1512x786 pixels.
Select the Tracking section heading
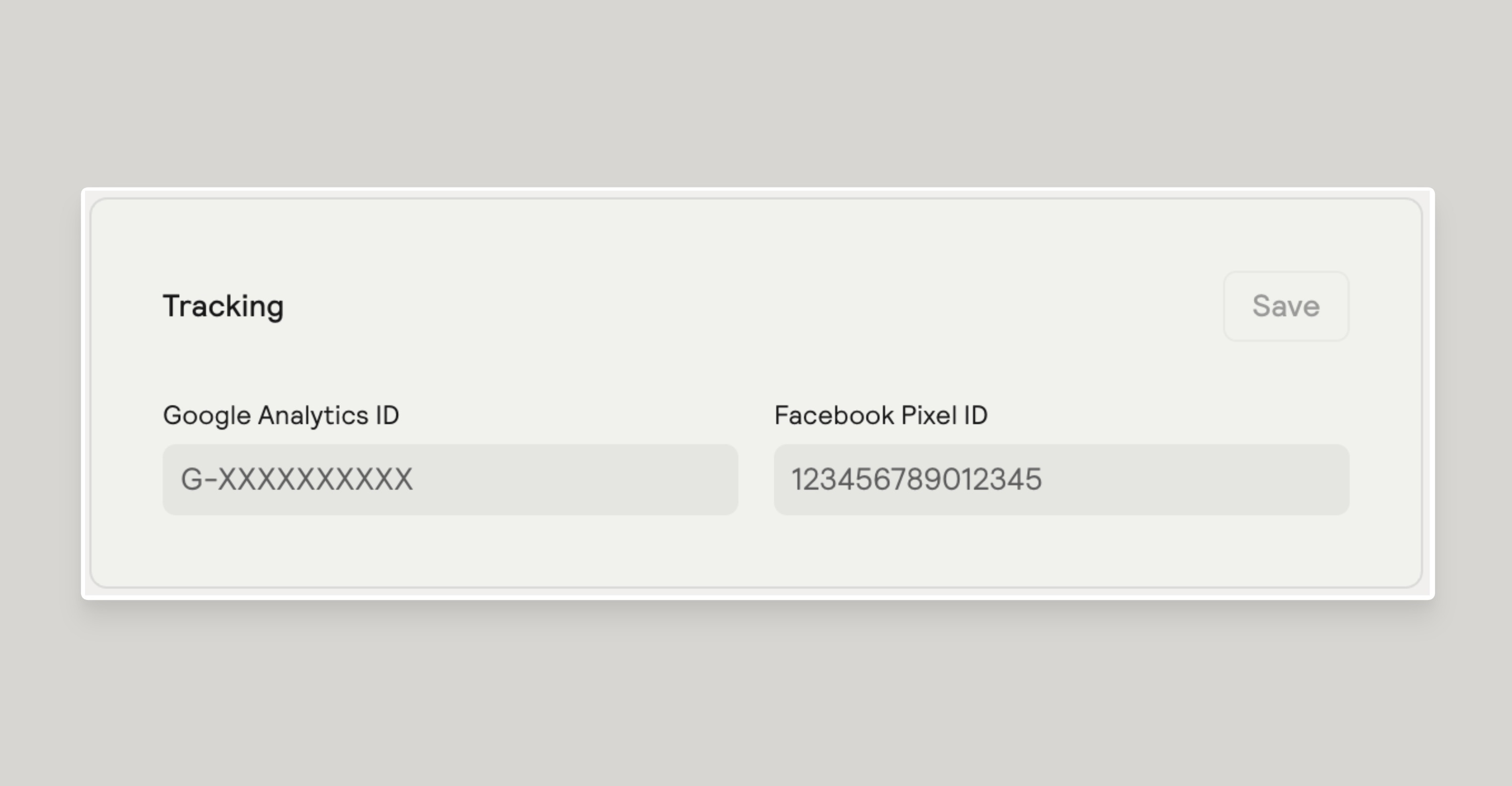pos(223,306)
